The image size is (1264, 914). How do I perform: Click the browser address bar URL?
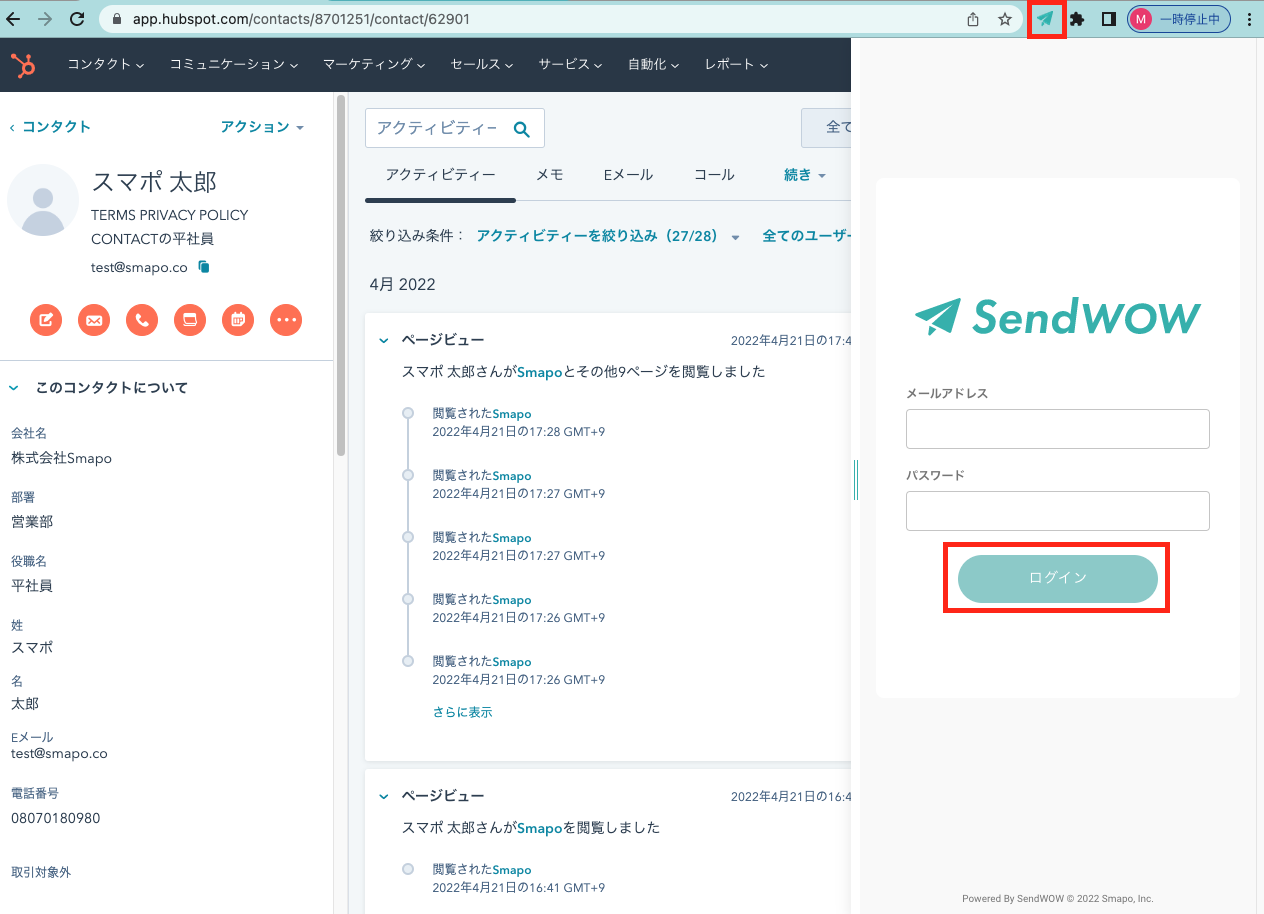click(x=301, y=19)
